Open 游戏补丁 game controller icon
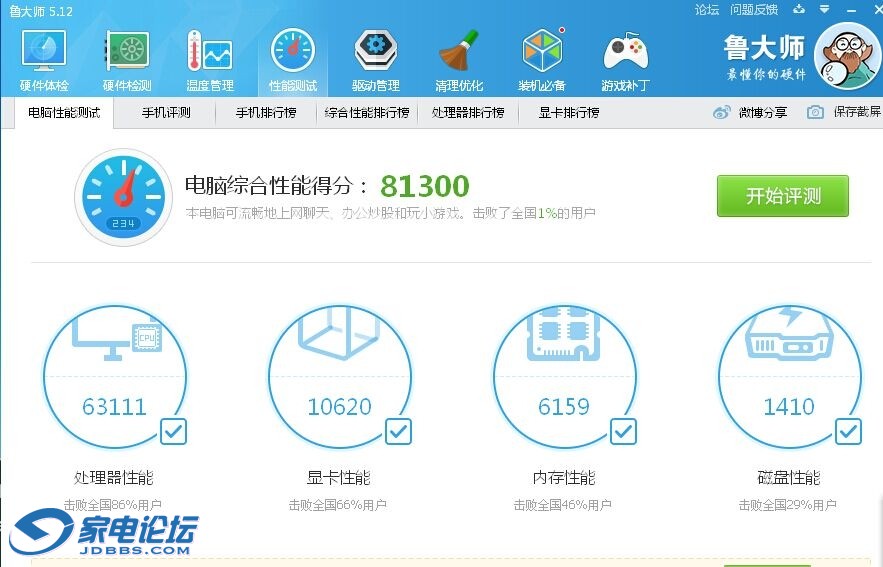The image size is (883, 567). (x=626, y=51)
